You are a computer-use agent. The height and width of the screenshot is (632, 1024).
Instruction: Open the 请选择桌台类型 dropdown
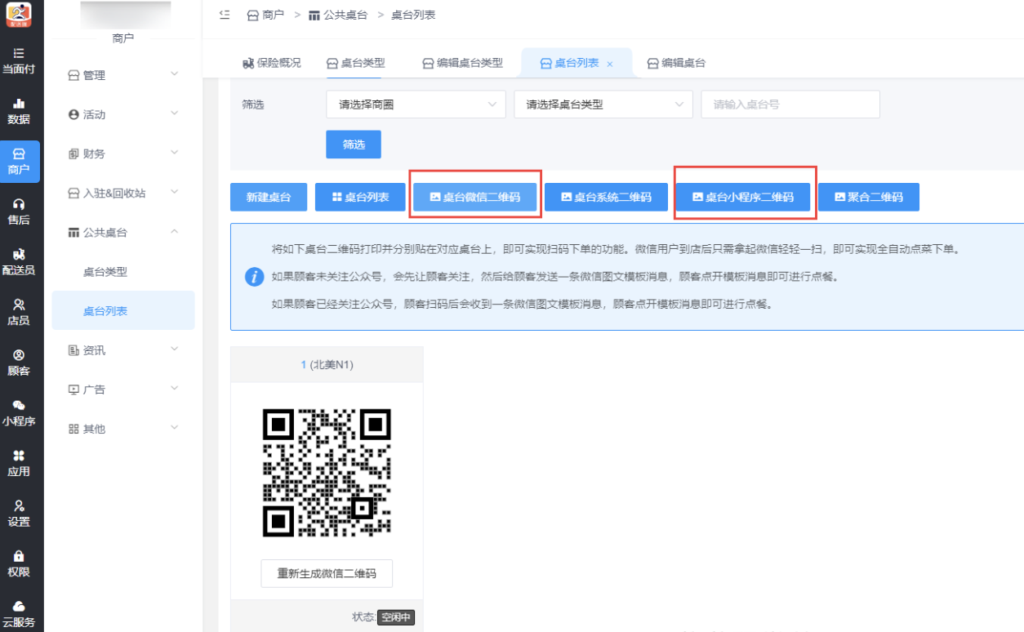tap(603, 104)
